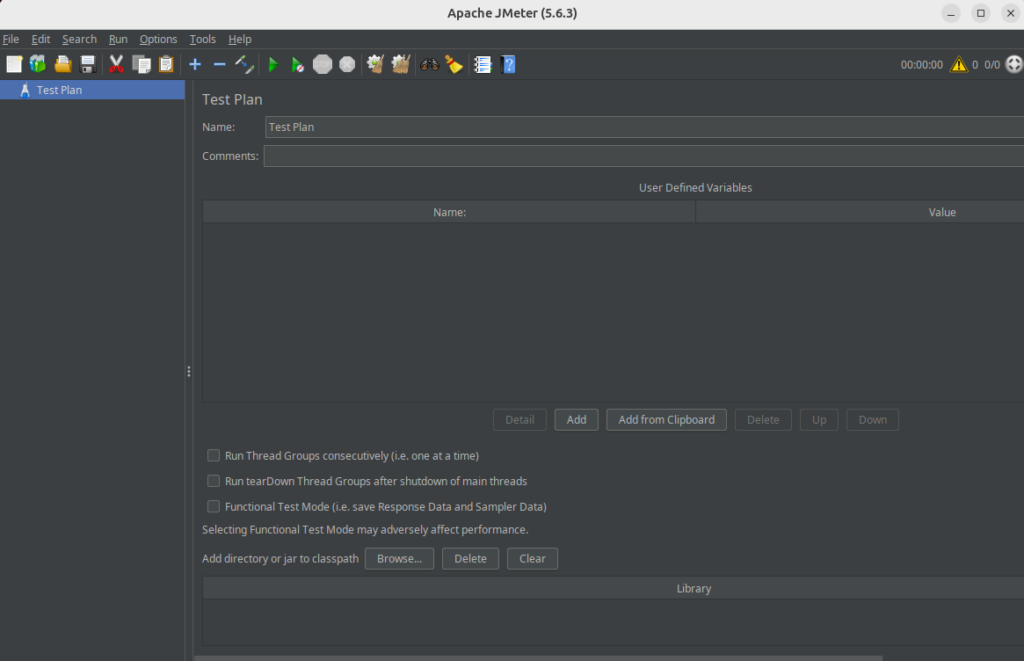Expand all tree nodes with plus icon

(194, 64)
